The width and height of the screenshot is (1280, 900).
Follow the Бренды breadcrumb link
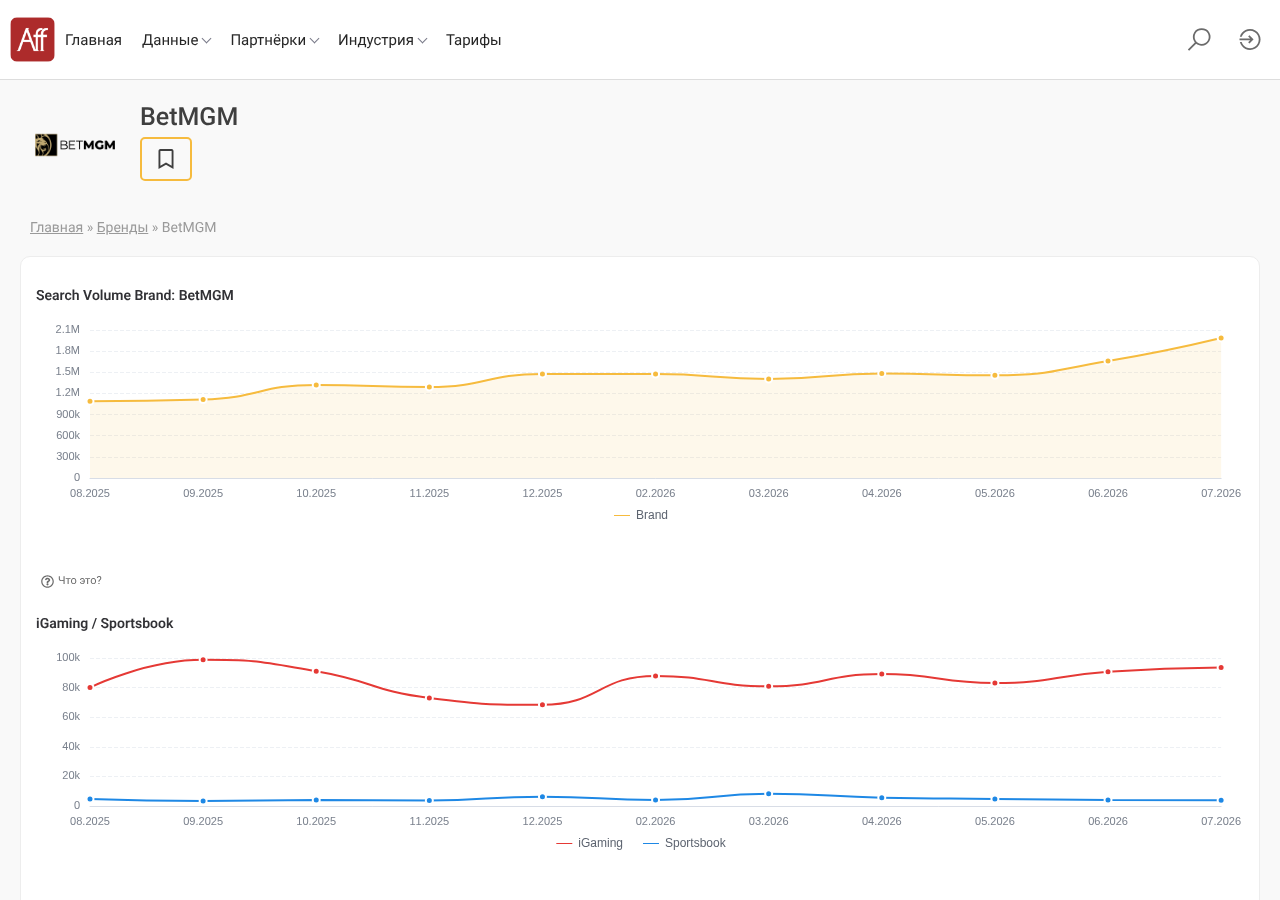point(122,227)
